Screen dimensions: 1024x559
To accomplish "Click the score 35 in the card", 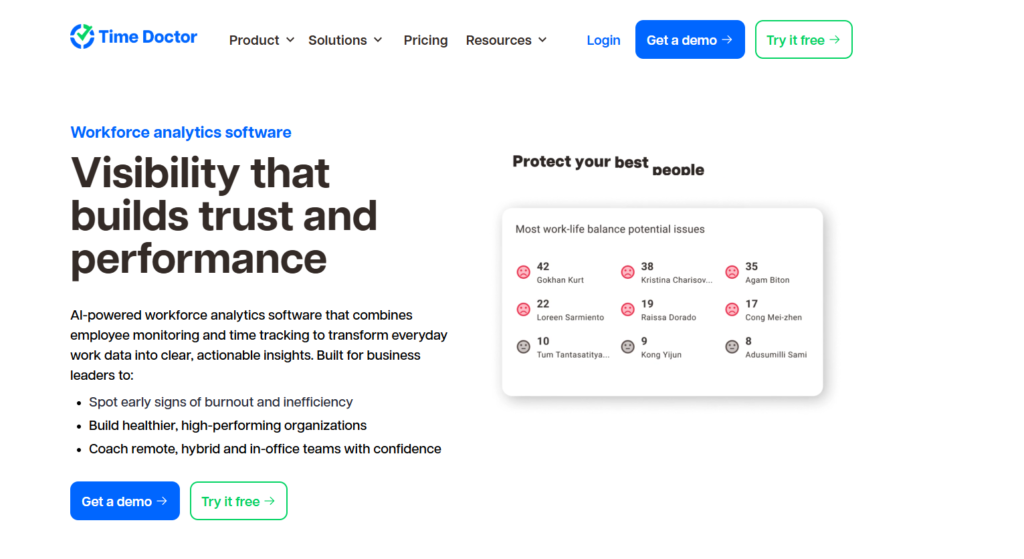I will point(752,266).
